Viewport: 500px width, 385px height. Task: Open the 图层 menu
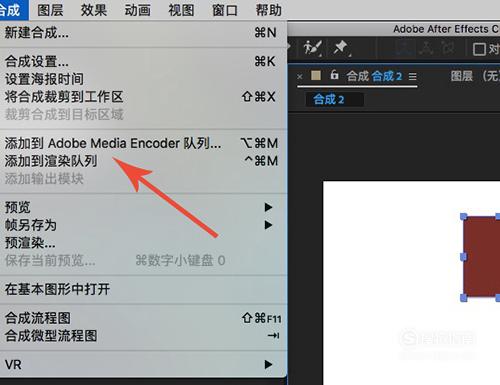(50, 10)
